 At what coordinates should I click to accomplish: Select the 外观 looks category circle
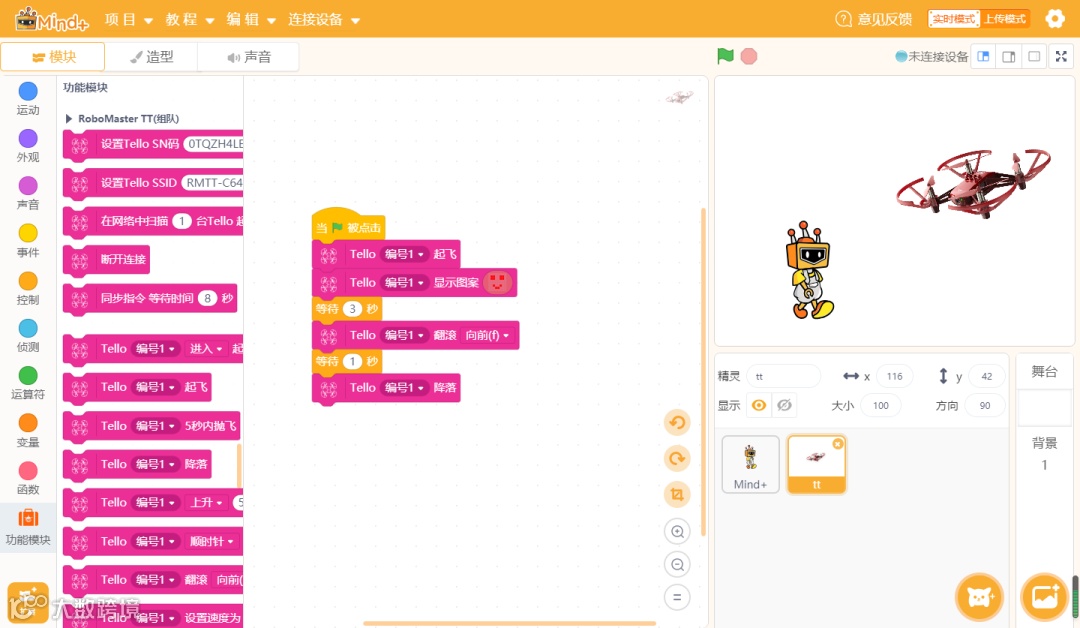tap(28, 138)
